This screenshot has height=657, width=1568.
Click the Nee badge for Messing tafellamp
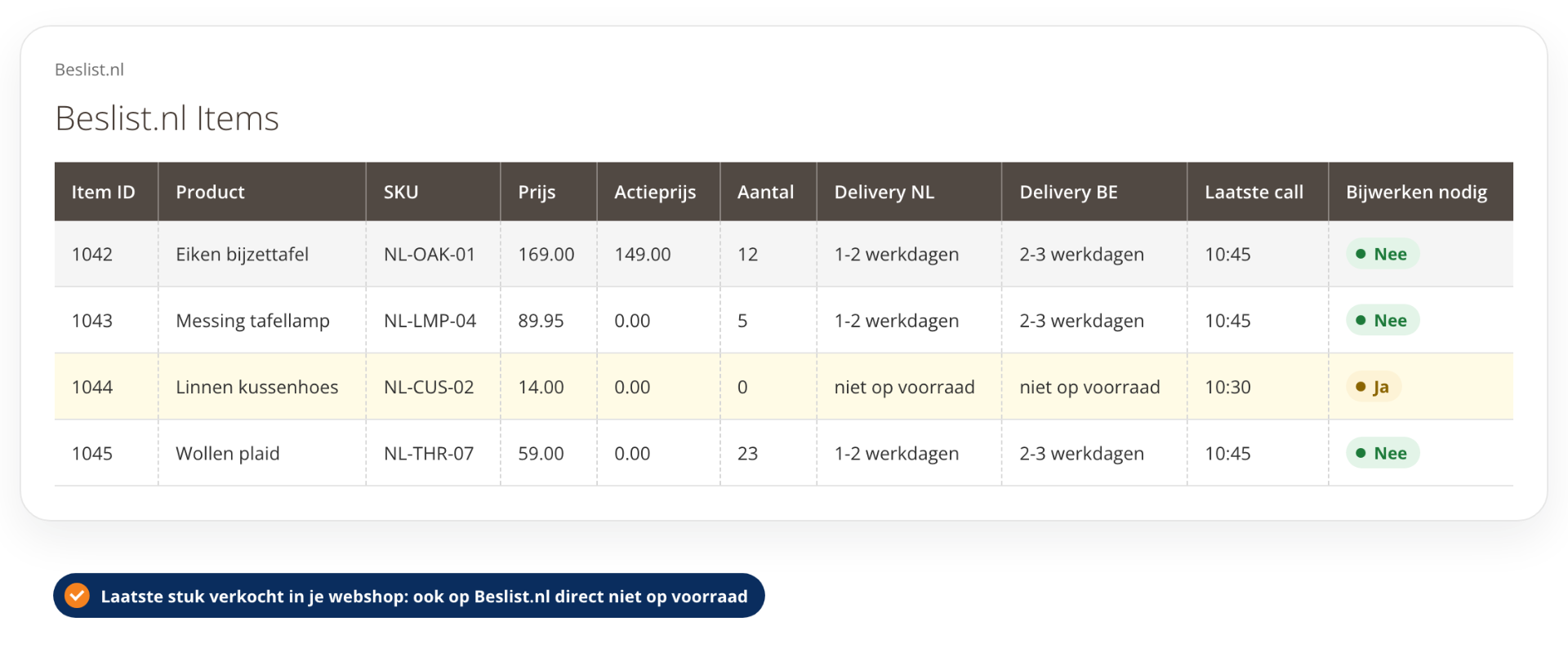click(1383, 320)
